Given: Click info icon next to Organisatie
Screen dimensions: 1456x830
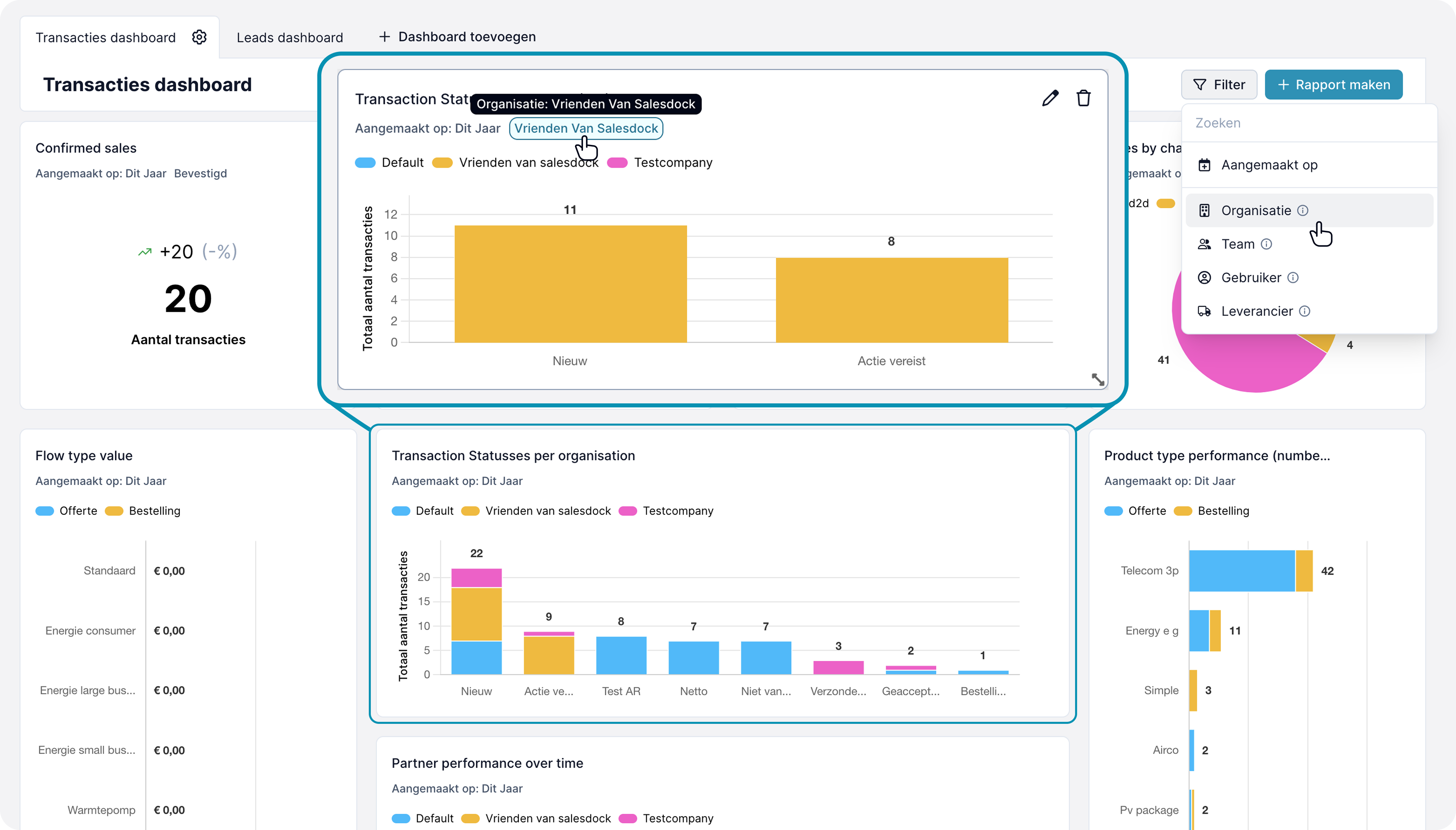Looking at the screenshot, I should tap(1303, 210).
